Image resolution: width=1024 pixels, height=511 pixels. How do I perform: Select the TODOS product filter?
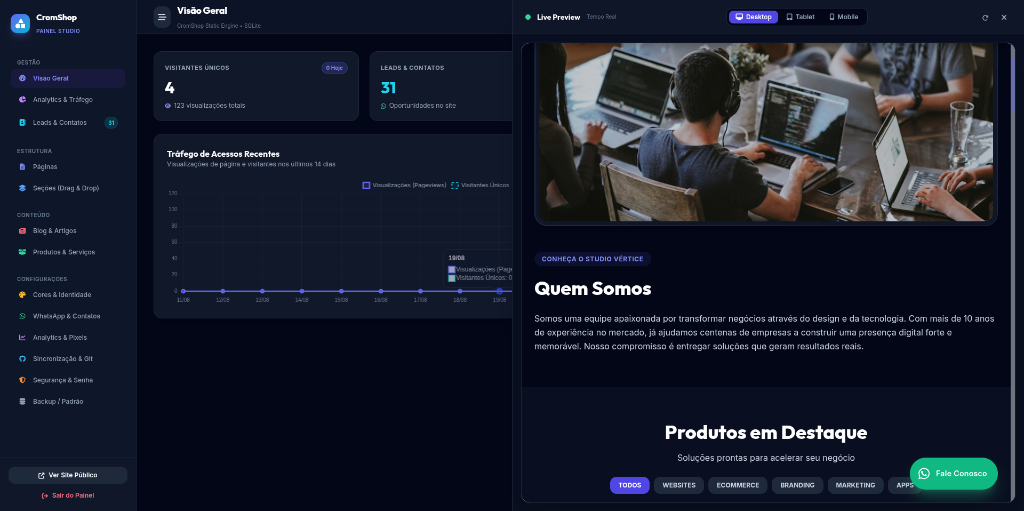click(630, 486)
